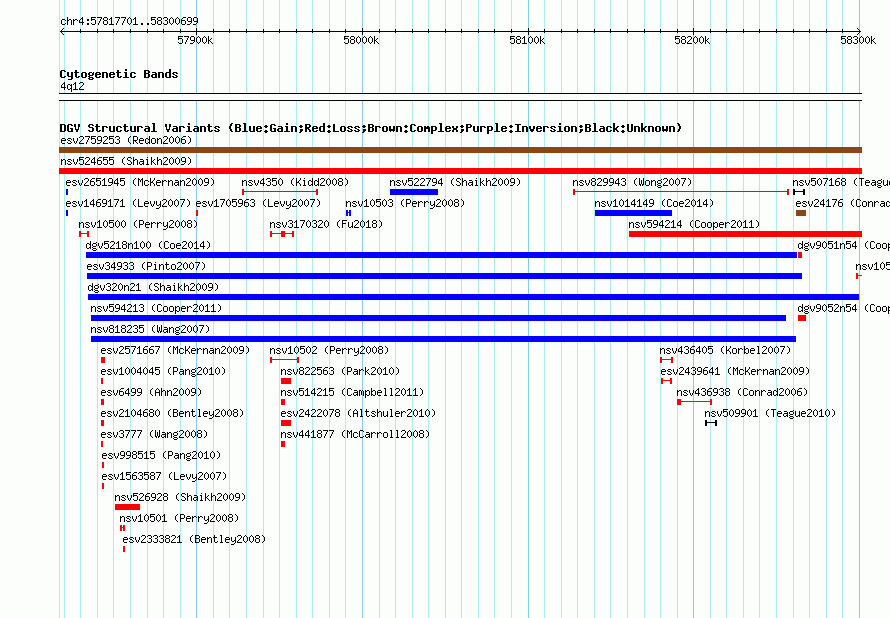Click the dgv320n21 blue gain bar

coord(473,297)
